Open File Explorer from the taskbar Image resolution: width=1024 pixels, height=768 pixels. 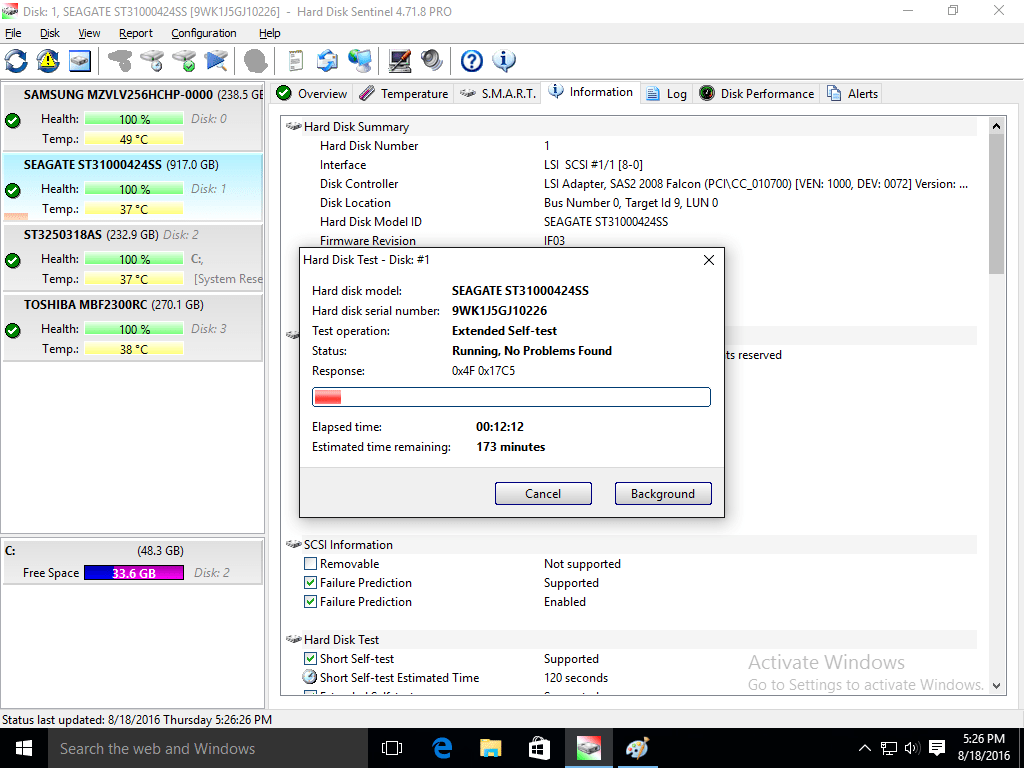(x=490, y=748)
